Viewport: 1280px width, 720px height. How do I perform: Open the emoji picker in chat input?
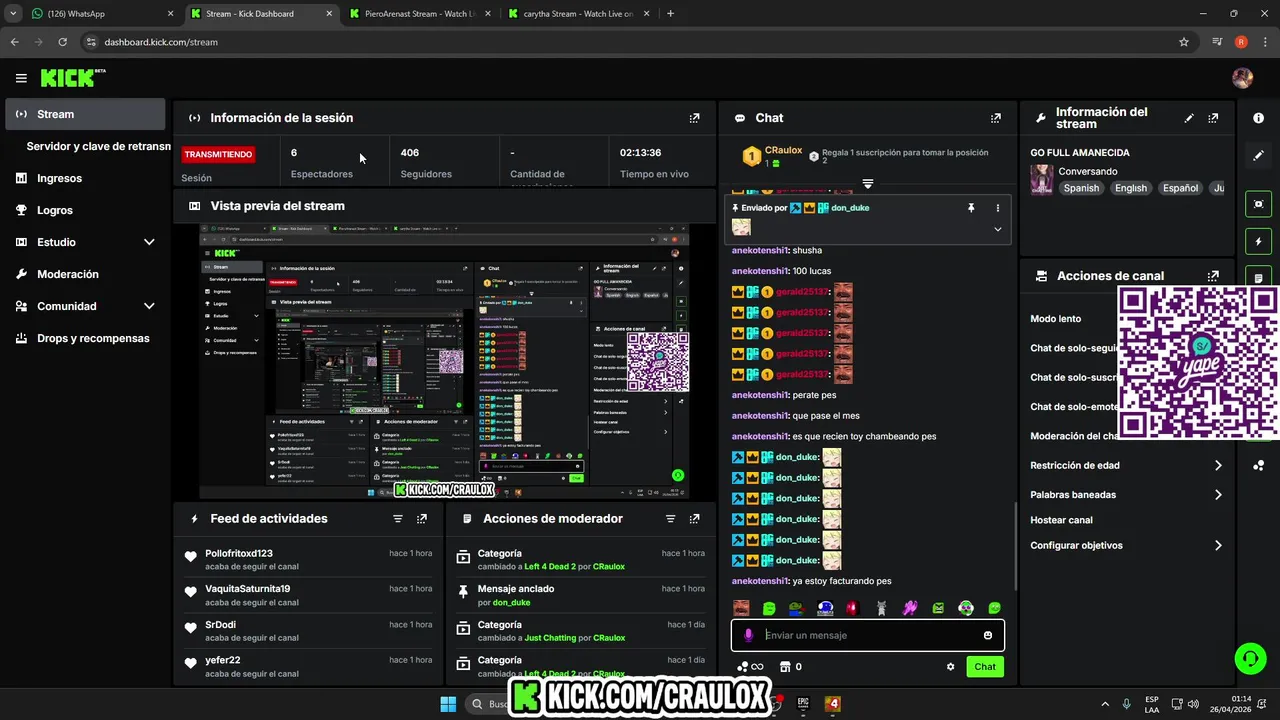[x=988, y=635]
